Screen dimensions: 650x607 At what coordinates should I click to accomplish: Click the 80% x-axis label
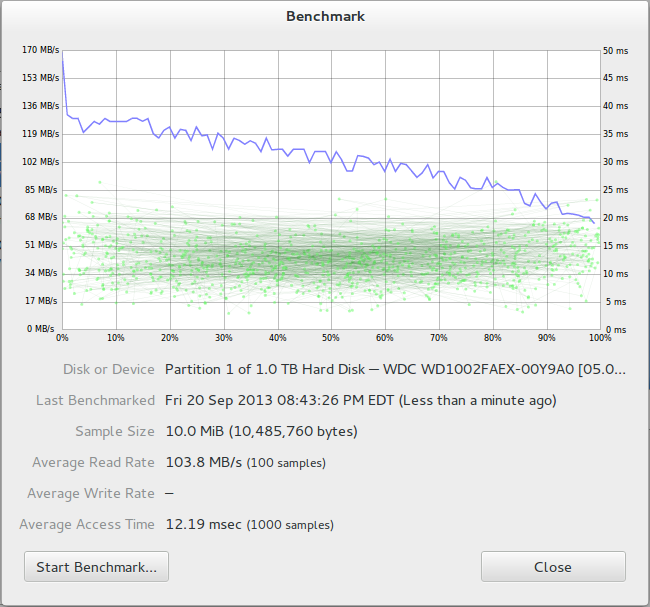492,337
